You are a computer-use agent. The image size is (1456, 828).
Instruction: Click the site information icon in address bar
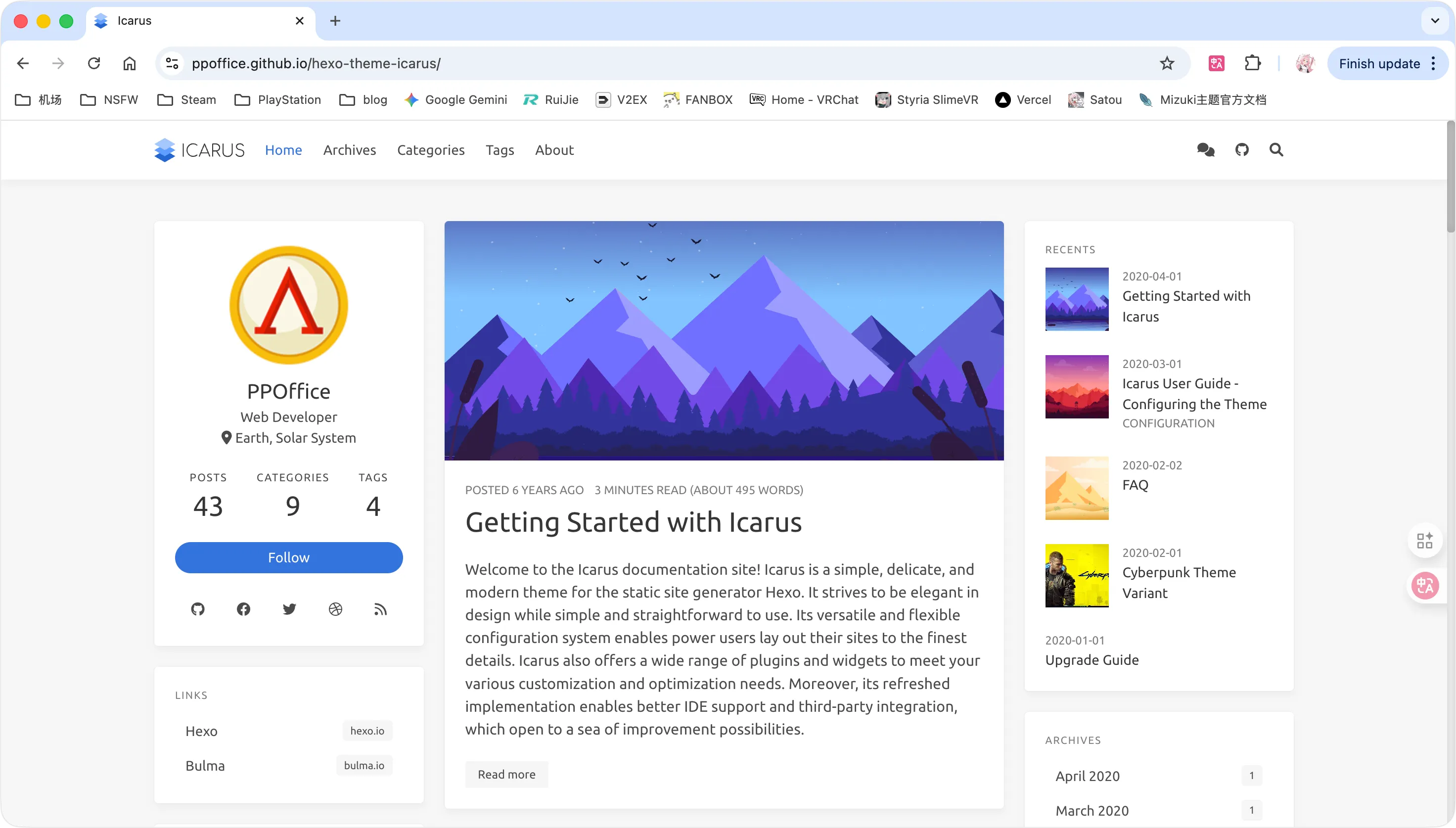click(172, 63)
